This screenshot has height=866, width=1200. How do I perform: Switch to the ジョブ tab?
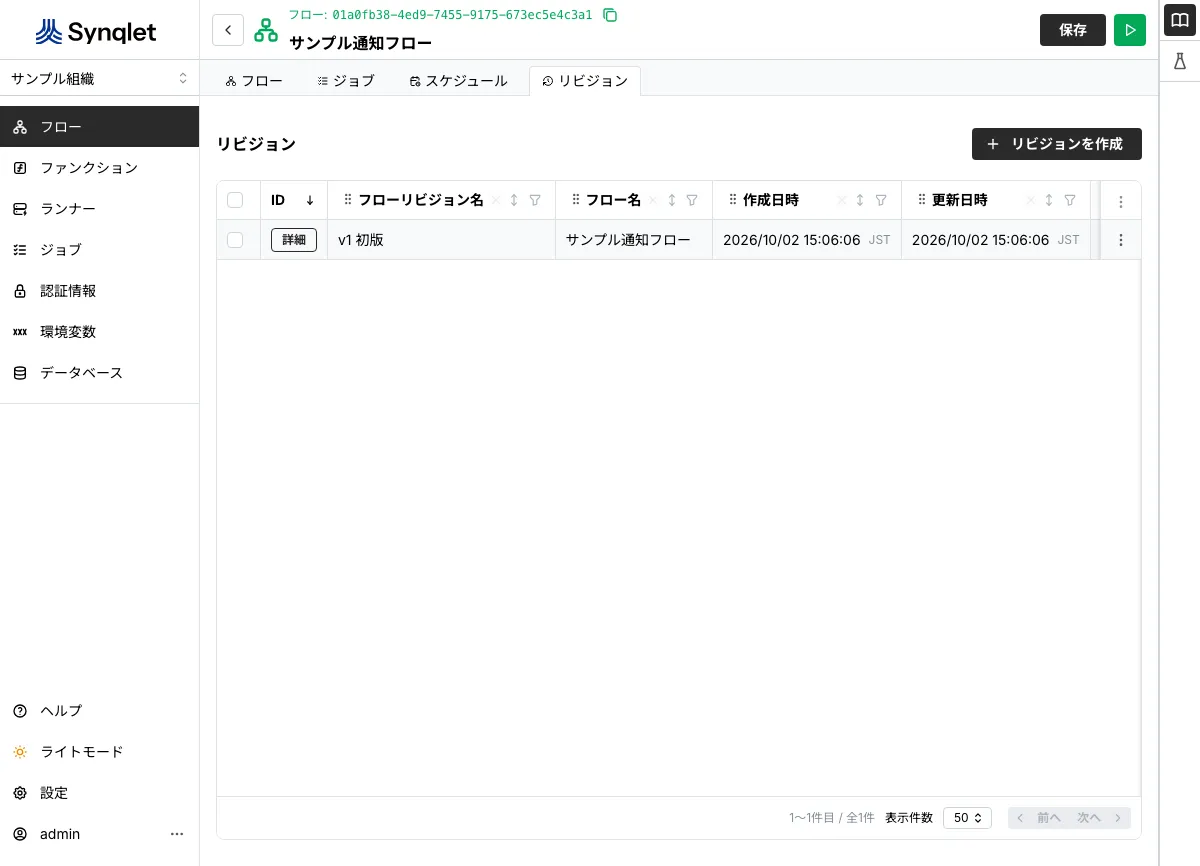(346, 81)
